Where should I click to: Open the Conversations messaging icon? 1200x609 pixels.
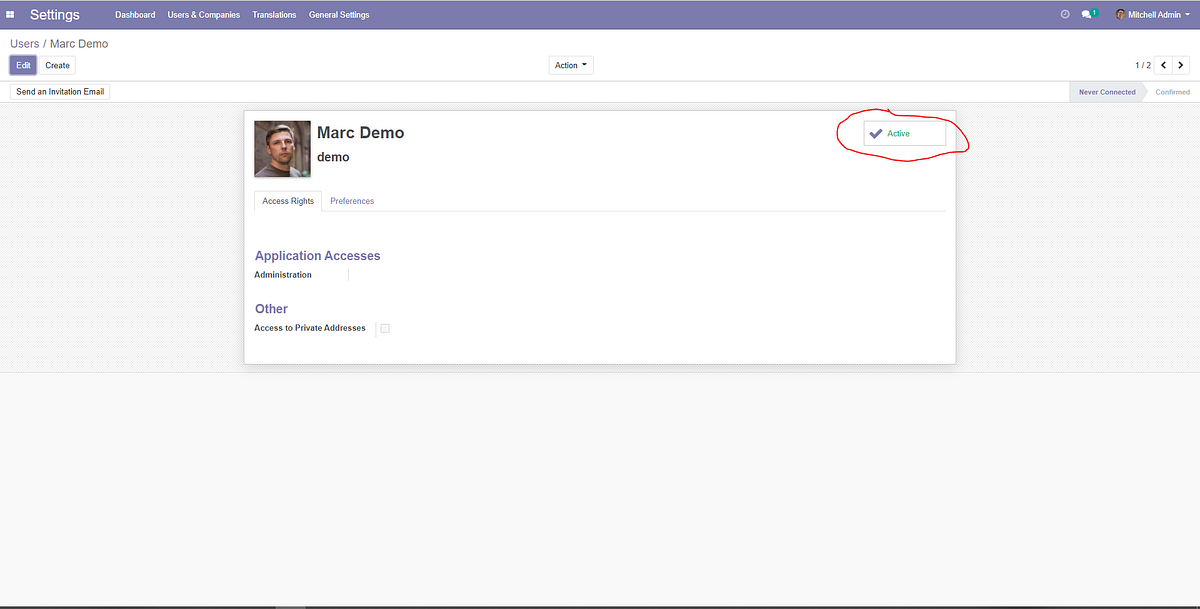tap(1086, 14)
